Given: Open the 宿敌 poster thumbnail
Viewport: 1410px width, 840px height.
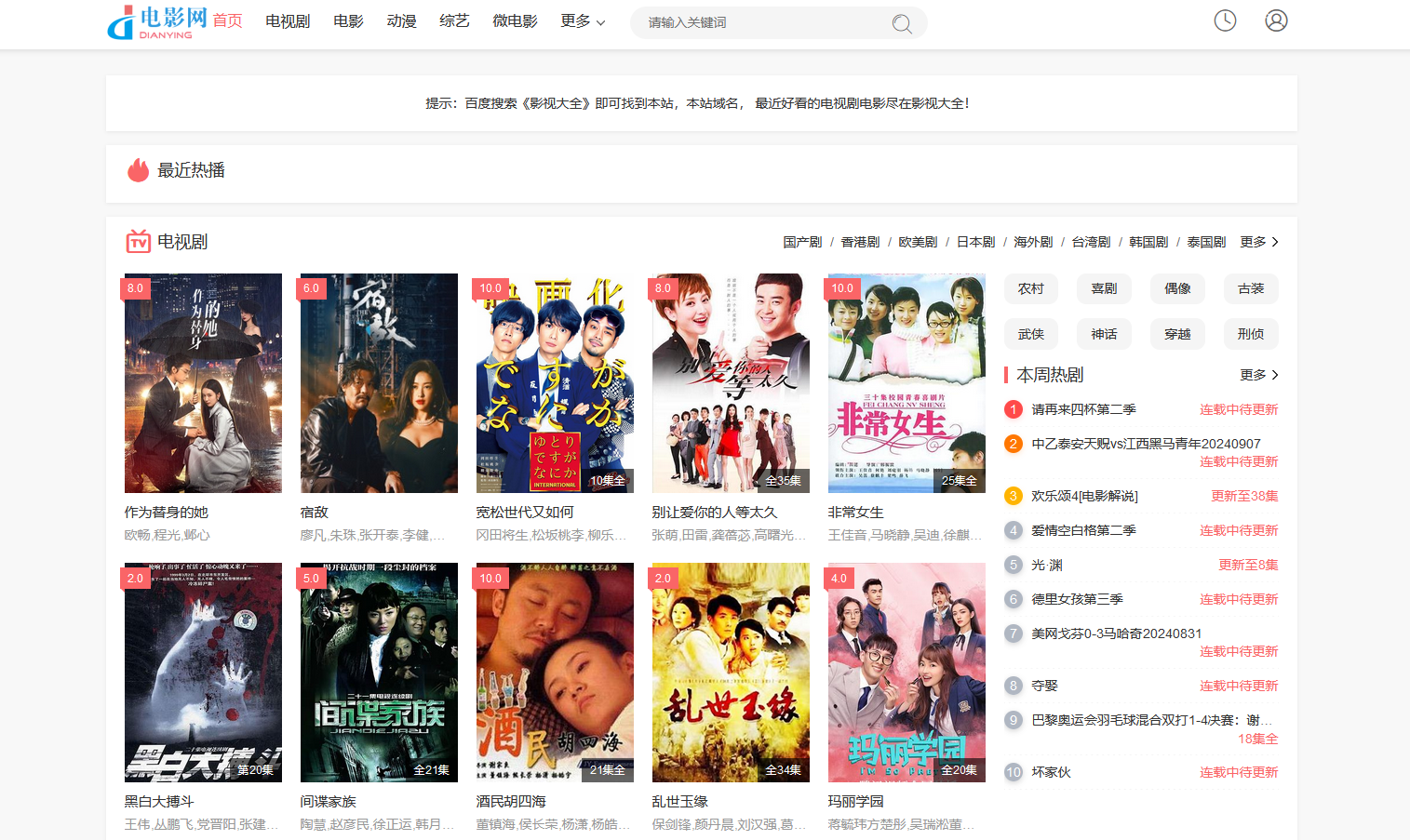Looking at the screenshot, I should coord(379,383).
